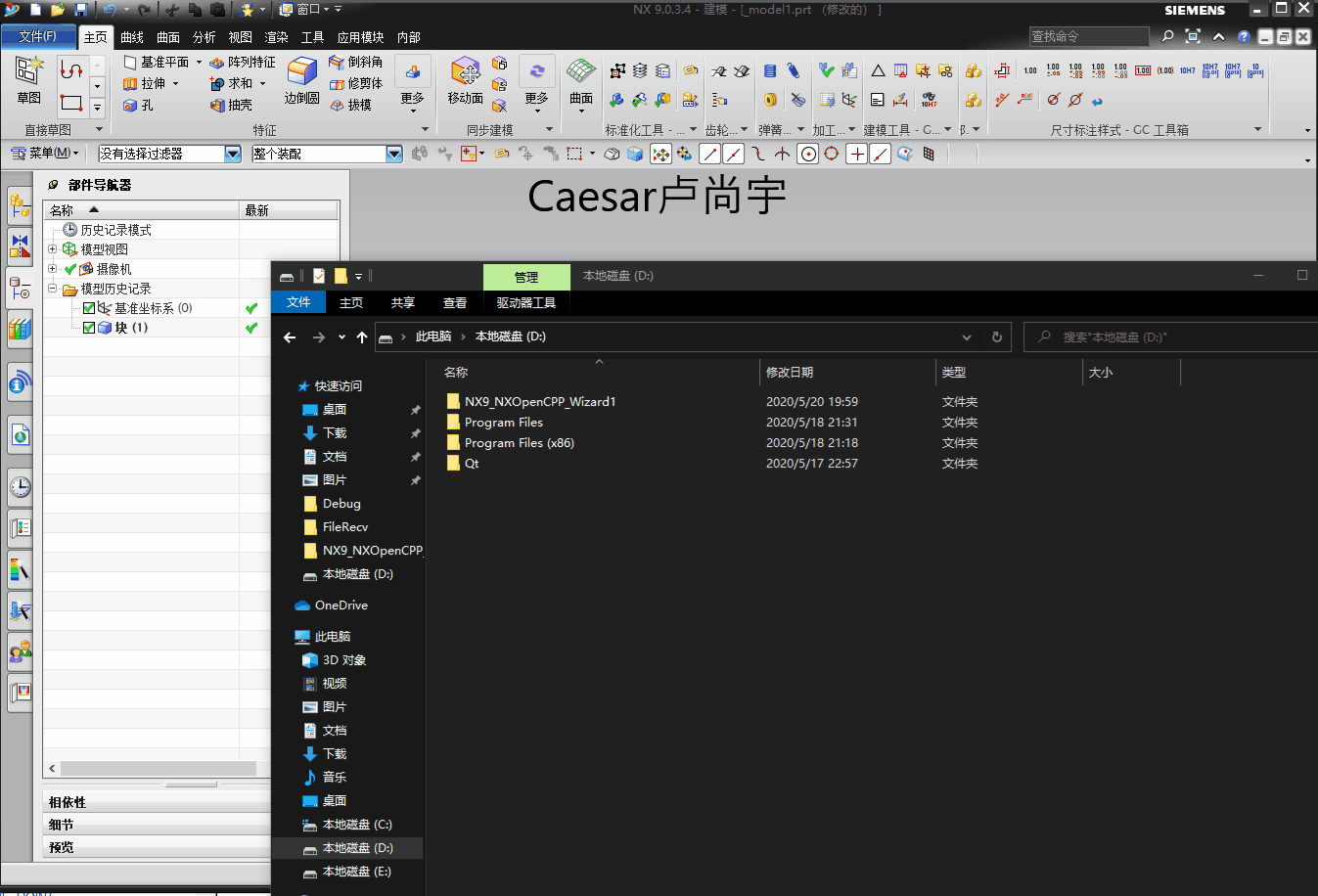Uncheck the 块 (1) feature checkbox
This screenshot has width=1318, height=896.
[x=88, y=327]
